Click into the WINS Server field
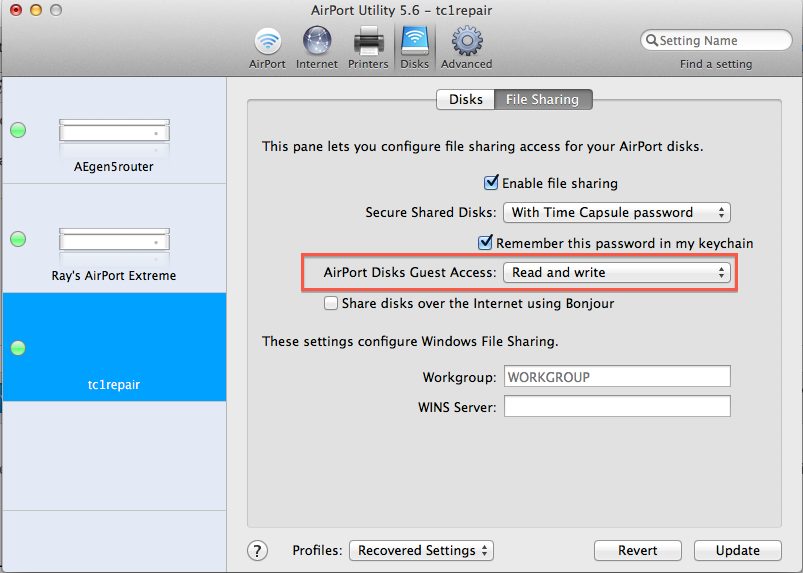This screenshot has height=573, width=803. pos(617,406)
